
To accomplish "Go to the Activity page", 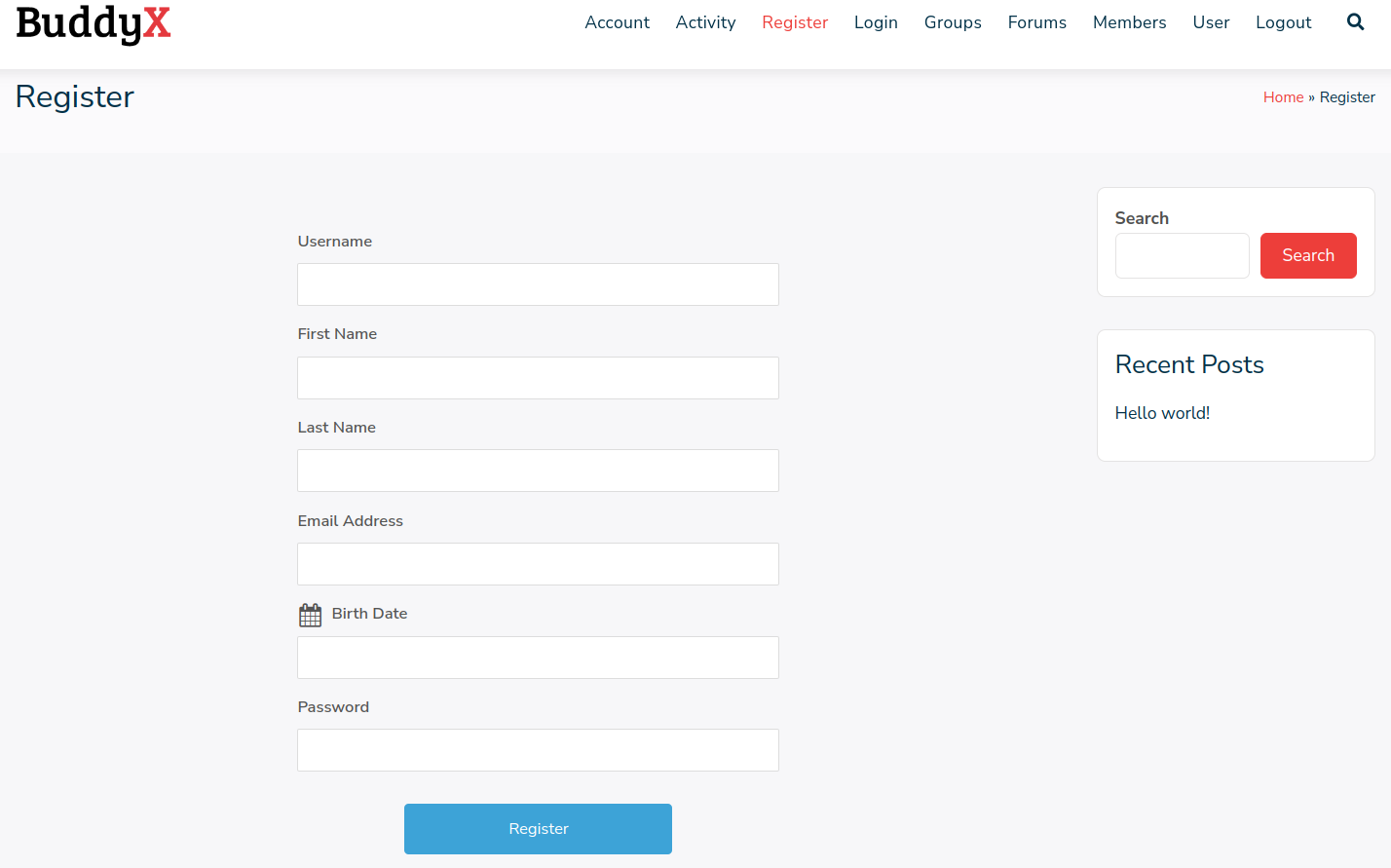I will click(705, 22).
